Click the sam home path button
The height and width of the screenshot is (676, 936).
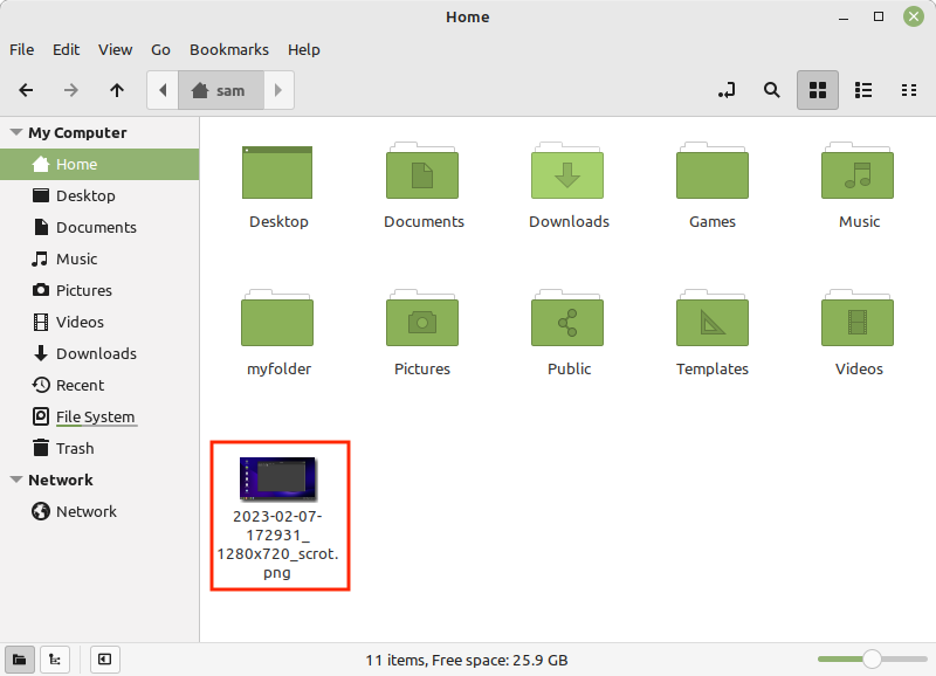point(221,90)
